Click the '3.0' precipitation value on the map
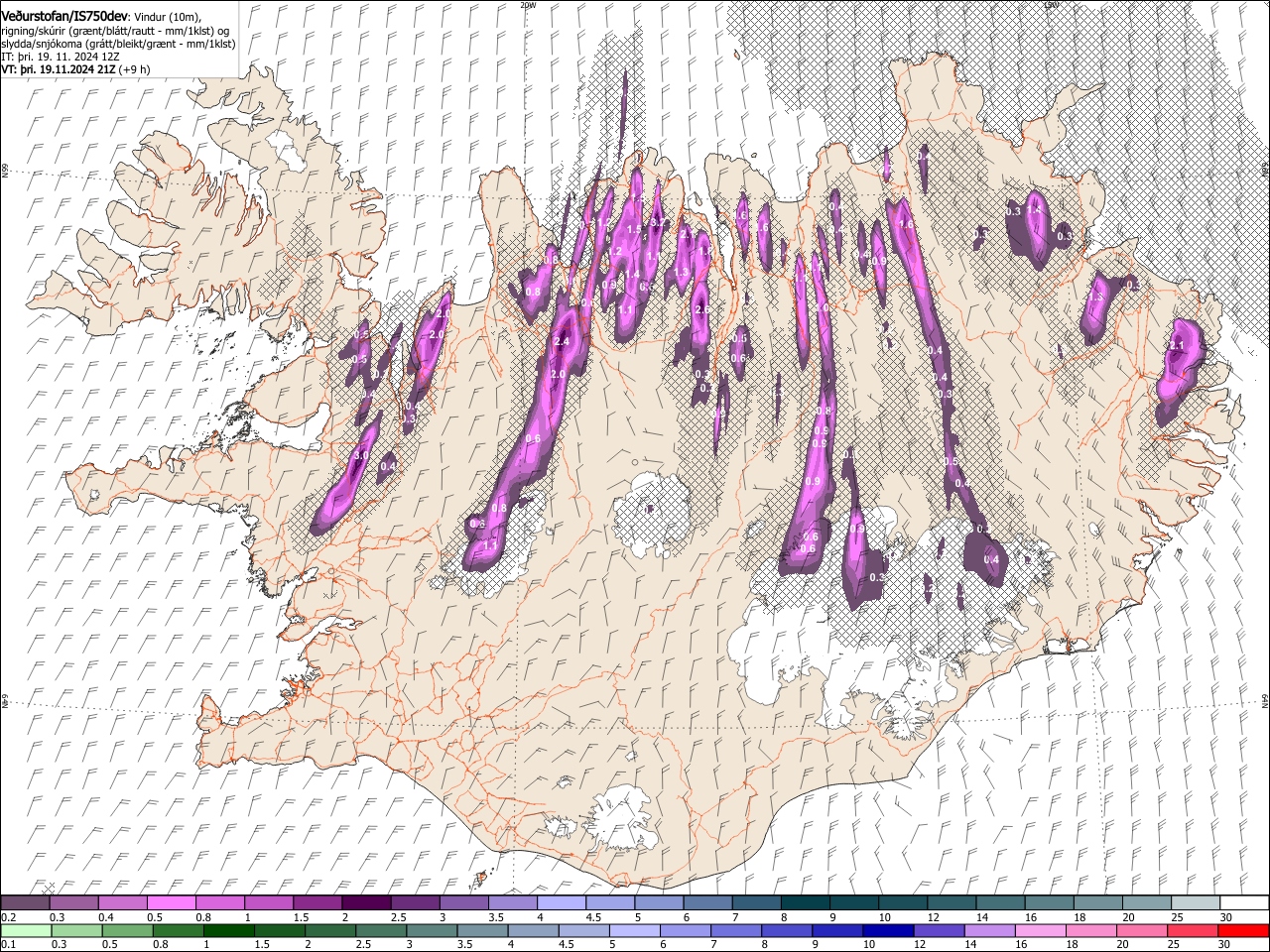The width and height of the screenshot is (1270, 952). coord(362,455)
